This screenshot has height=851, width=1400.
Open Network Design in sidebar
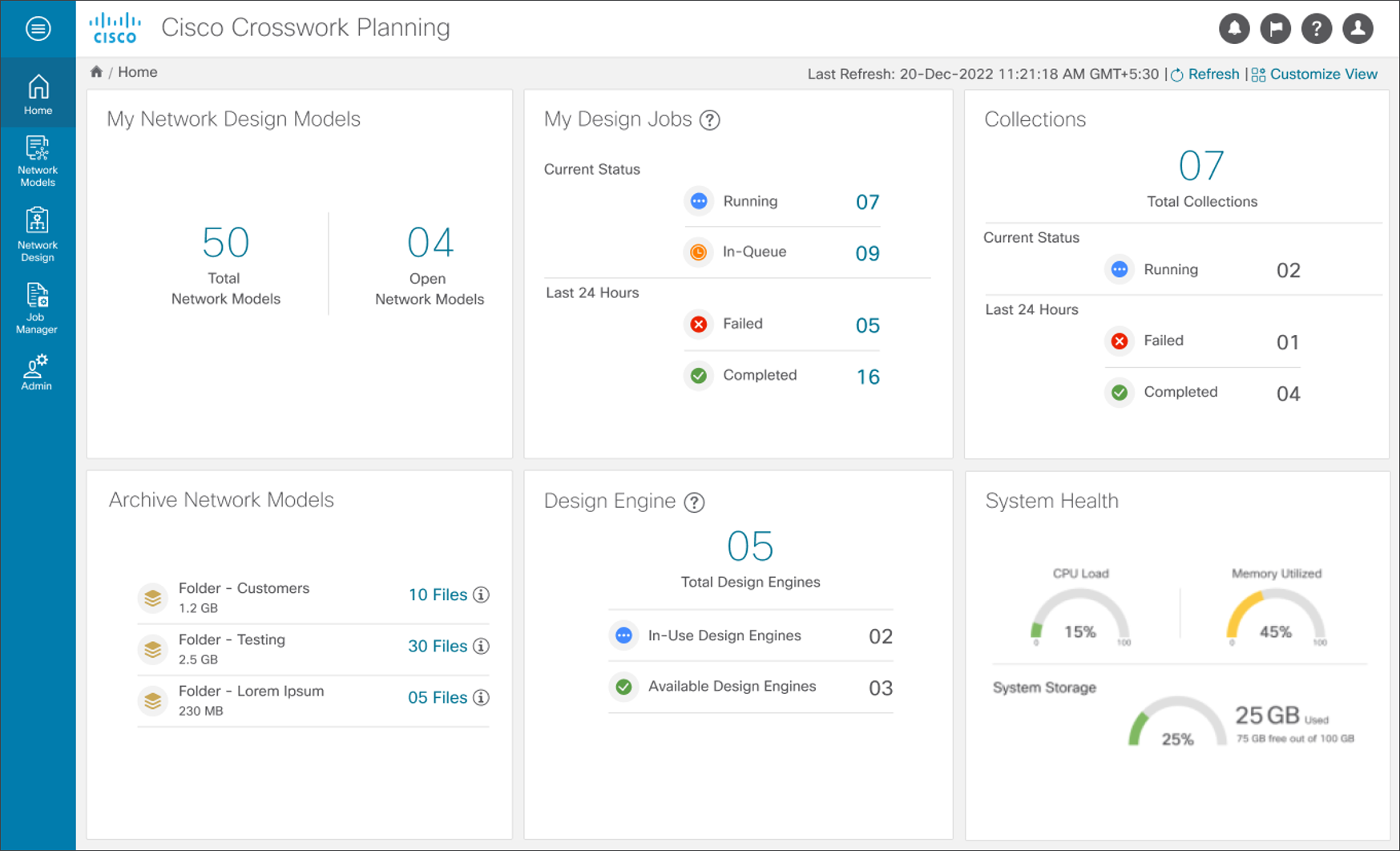pos(38,235)
